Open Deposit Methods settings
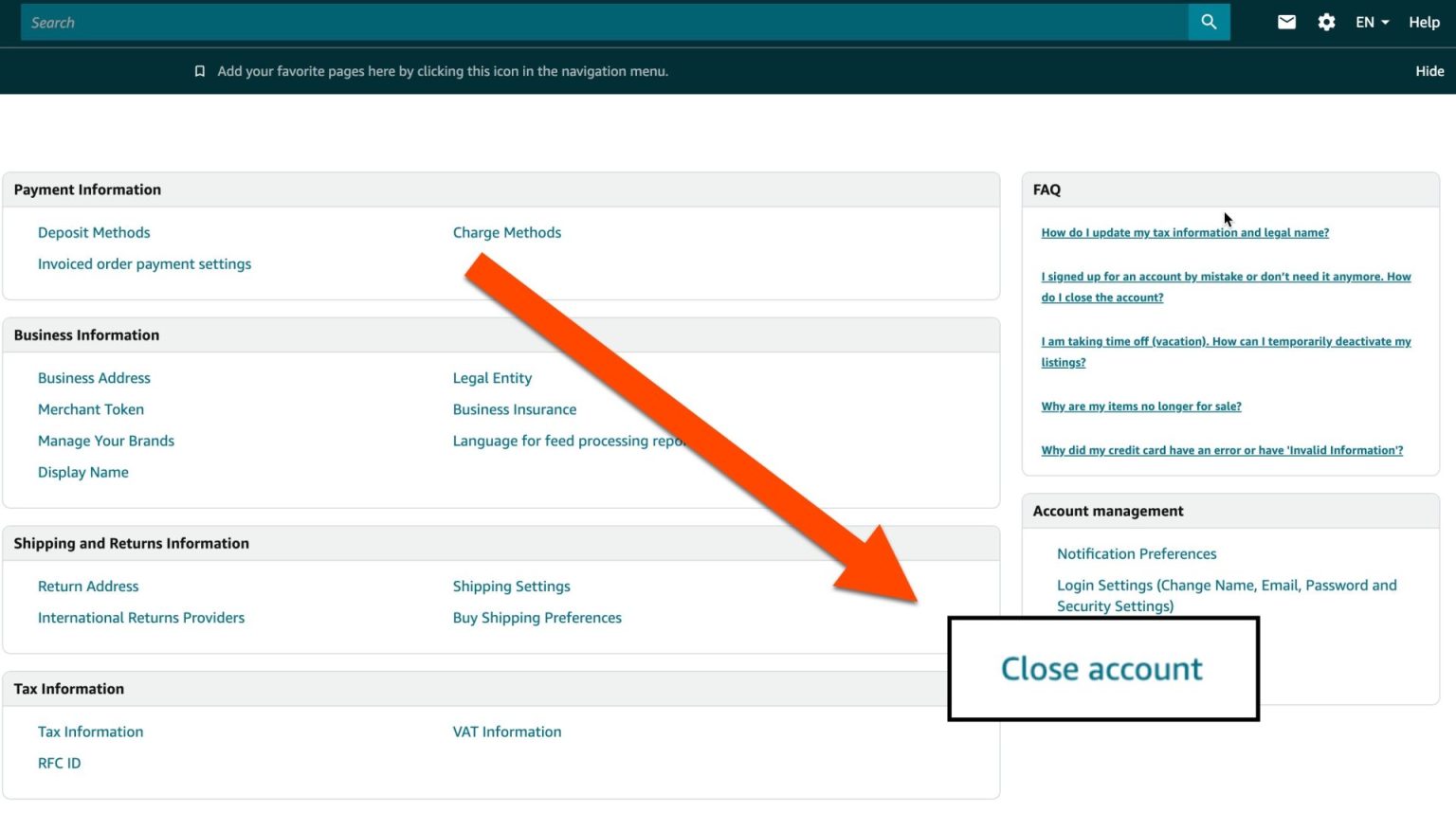 pos(93,232)
